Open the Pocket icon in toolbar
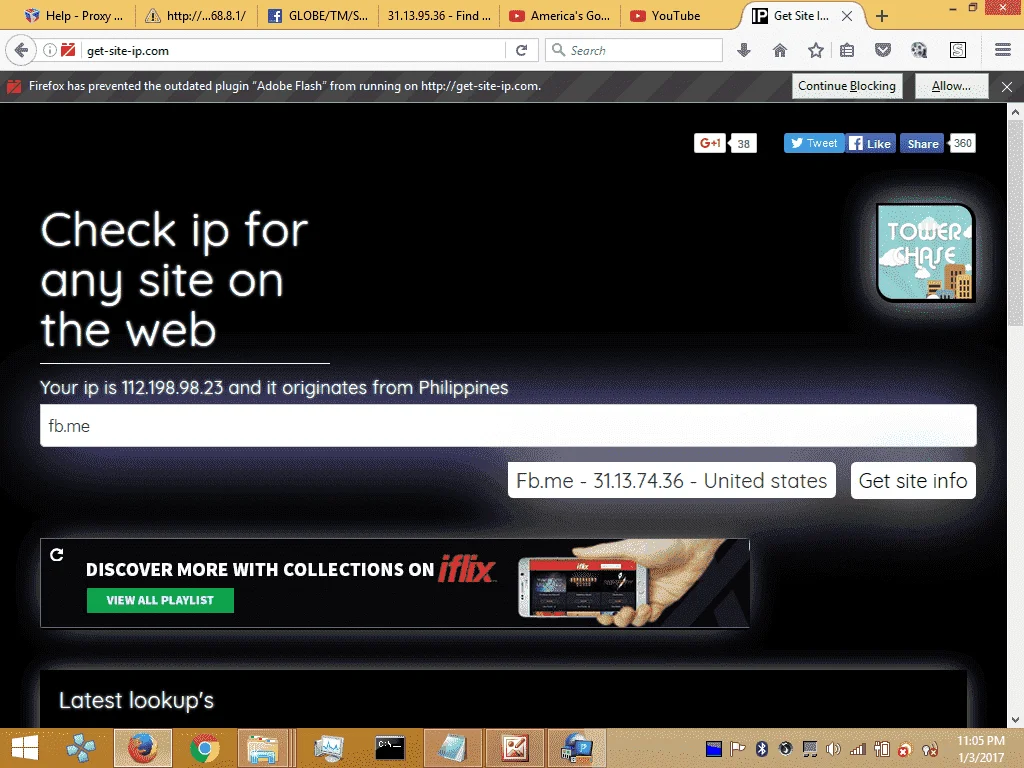 point(883,50)
